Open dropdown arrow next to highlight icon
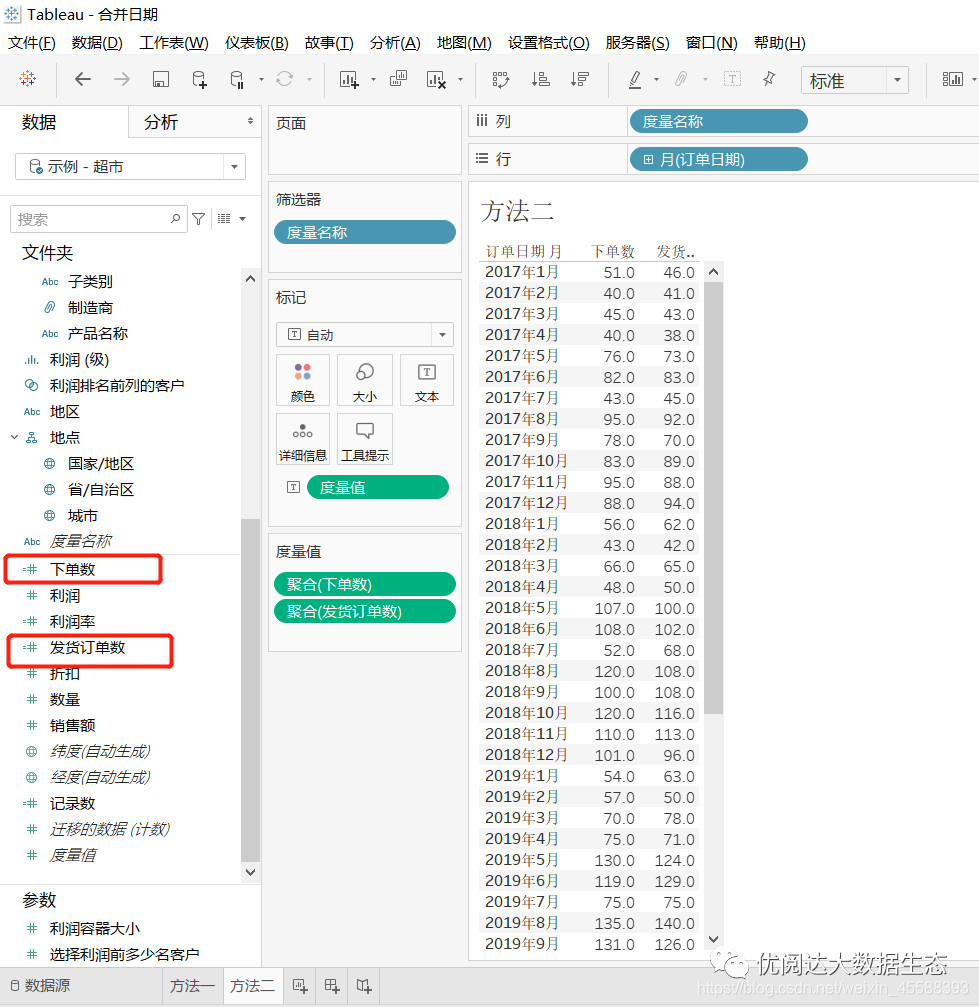 (x=656, y=80)
